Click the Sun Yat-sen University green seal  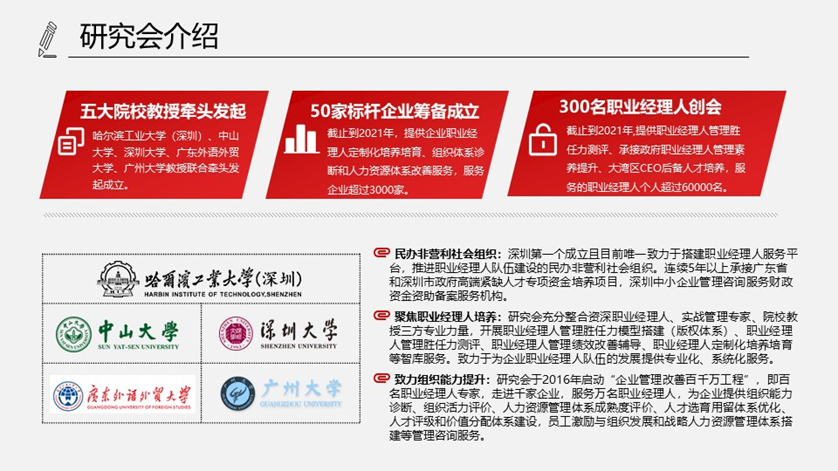click(74, 334)
